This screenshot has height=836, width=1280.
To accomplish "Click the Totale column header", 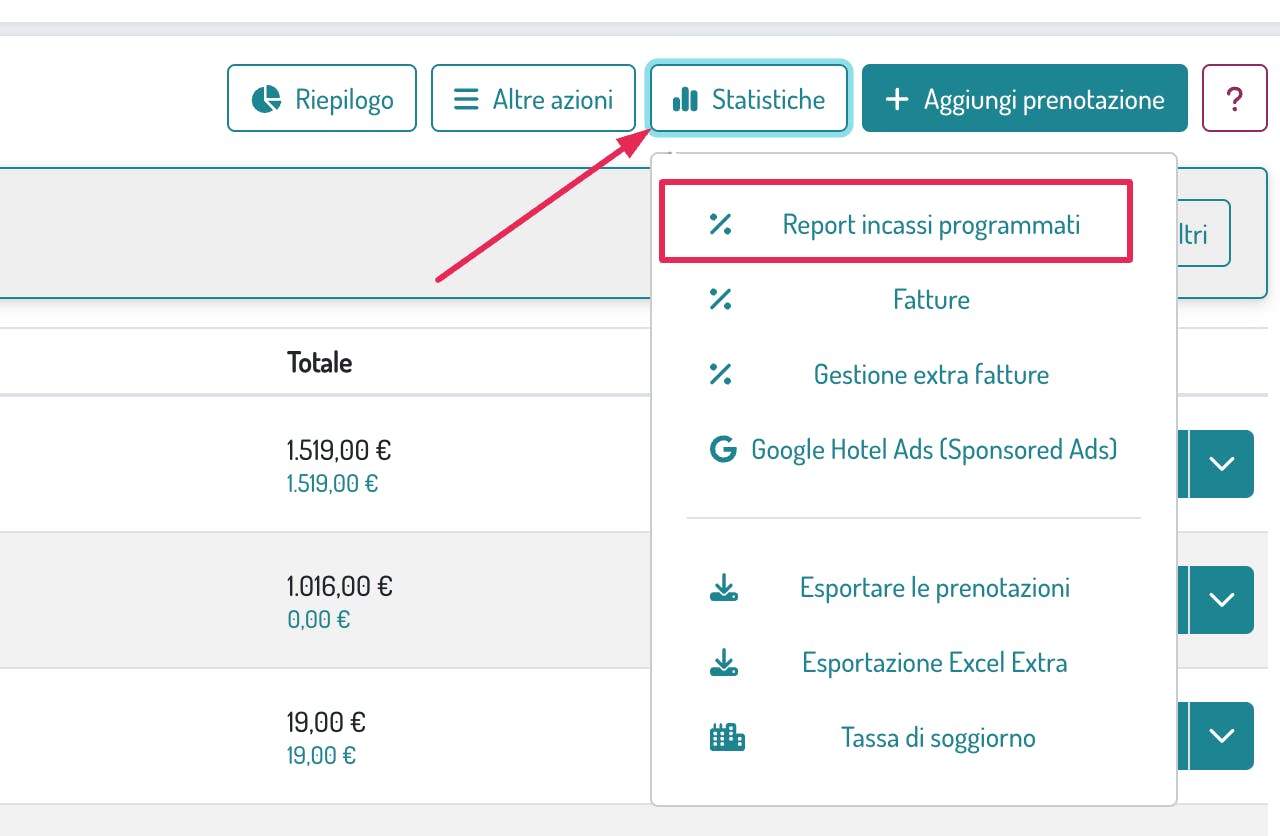I will pos(319,362).
